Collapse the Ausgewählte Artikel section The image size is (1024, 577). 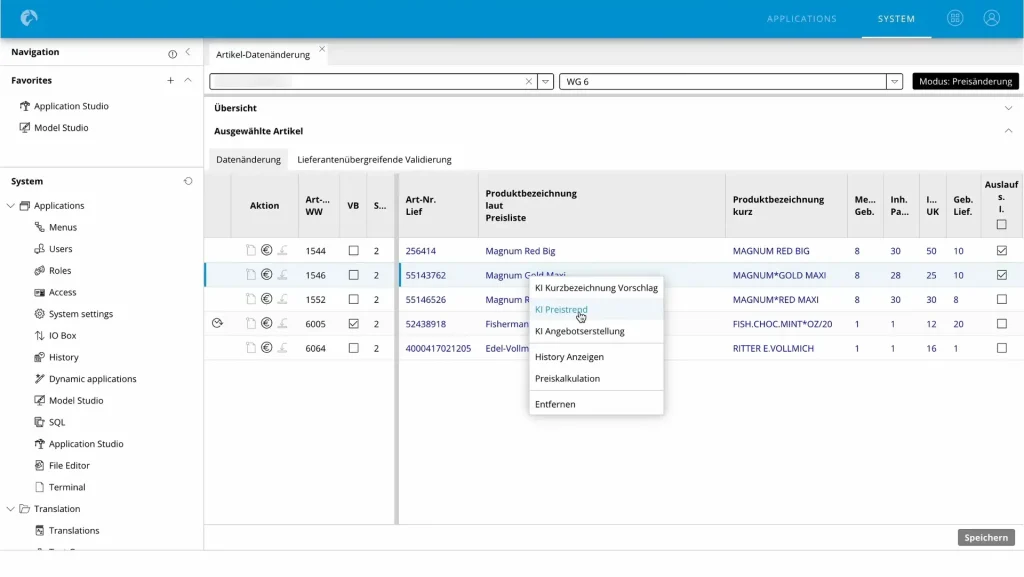1008,131
